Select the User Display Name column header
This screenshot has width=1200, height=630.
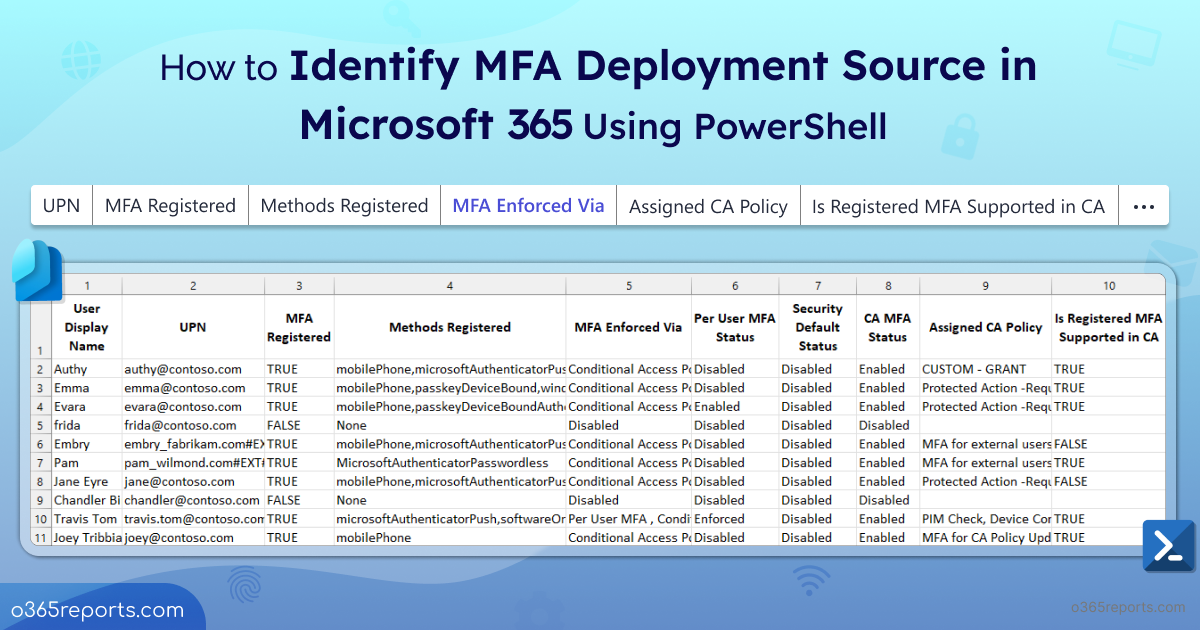tap(87, 327)
